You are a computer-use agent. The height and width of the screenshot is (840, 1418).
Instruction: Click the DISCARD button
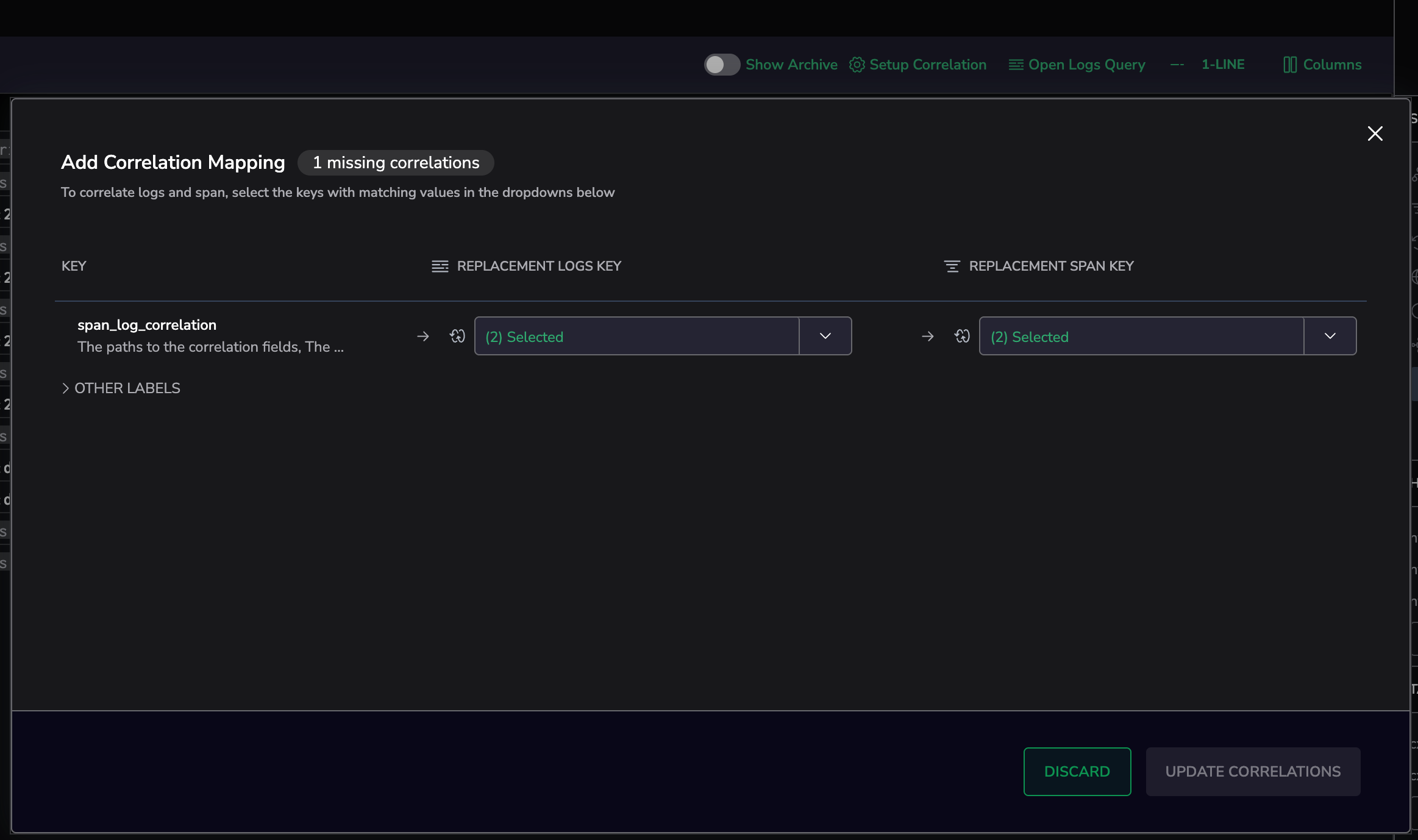[1077, 772]
